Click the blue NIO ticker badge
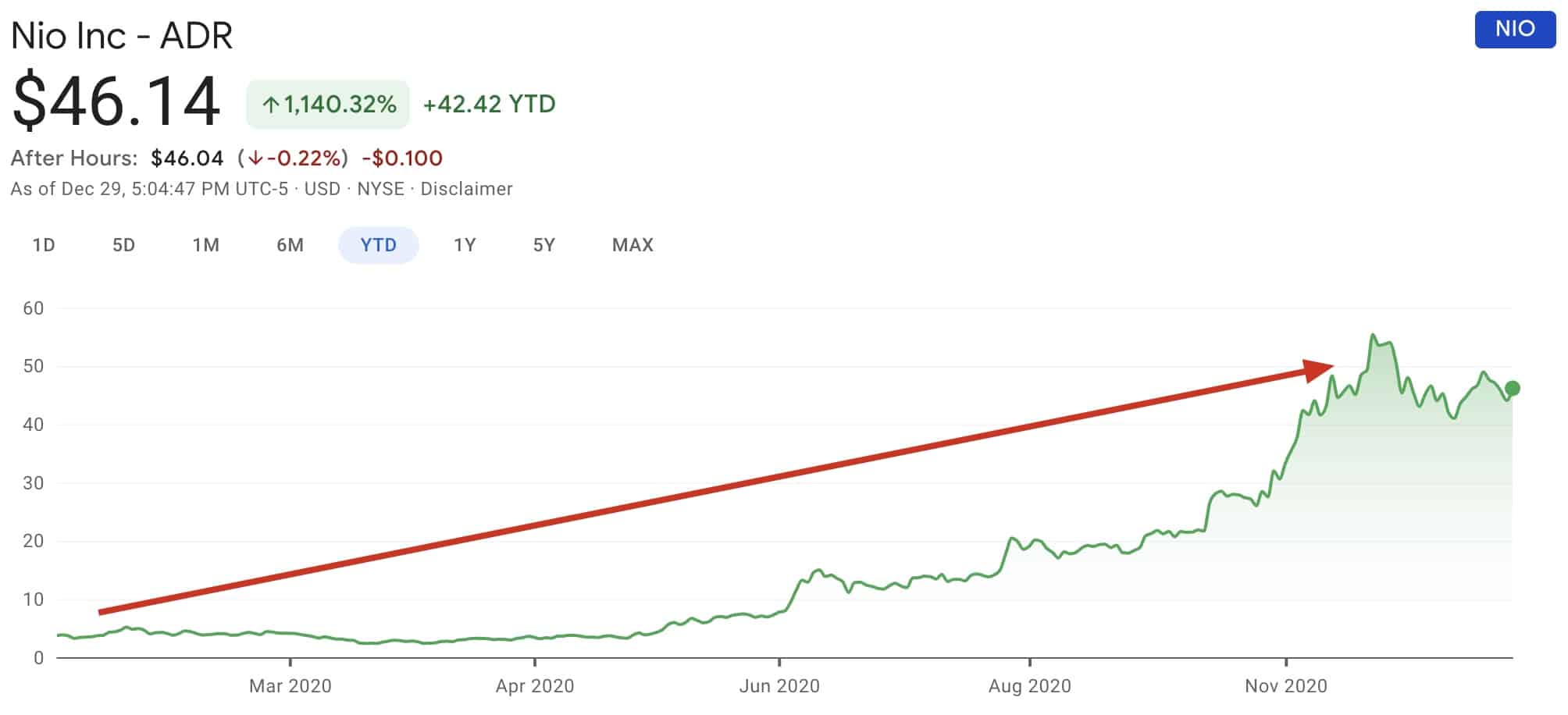 (1515, 30)
